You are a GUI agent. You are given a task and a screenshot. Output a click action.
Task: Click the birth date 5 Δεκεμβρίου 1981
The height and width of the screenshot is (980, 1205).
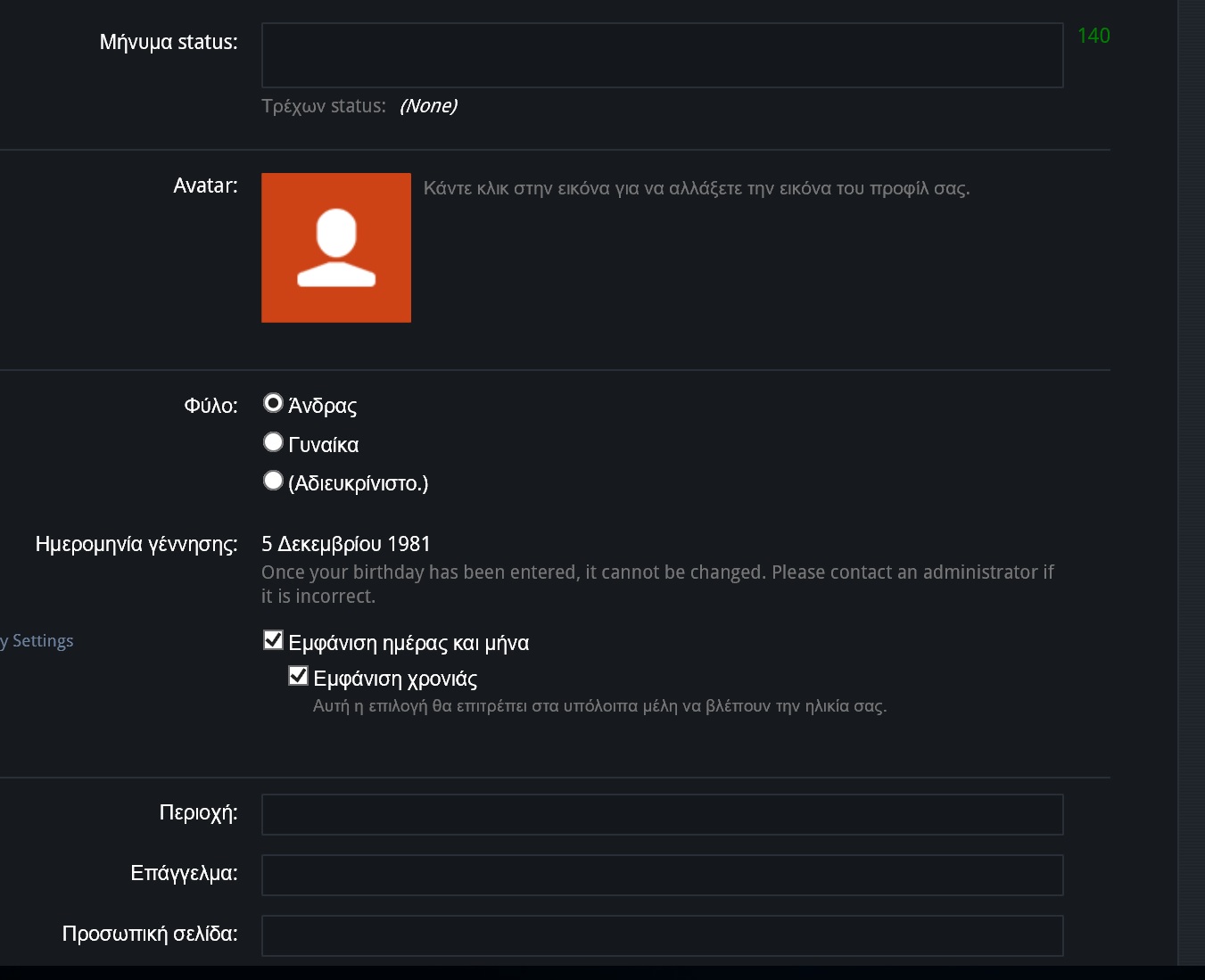346,544
